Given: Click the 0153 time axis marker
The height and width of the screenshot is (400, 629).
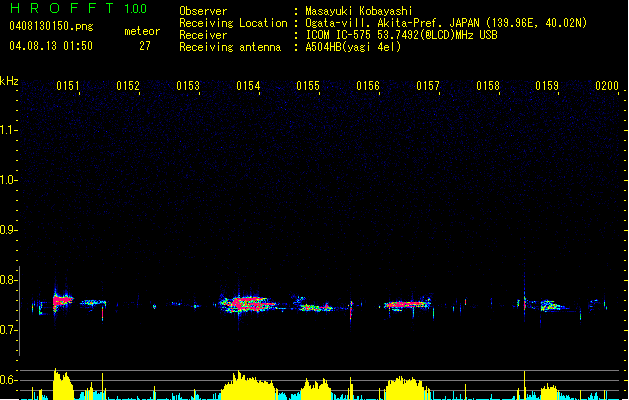Looking at the screenshot, I should 188,86.
